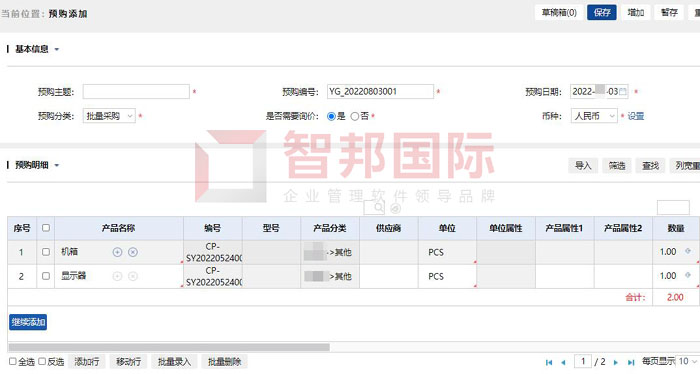Click the 移动行 button
This screenshot has width=700, height=374.
[x=129, y=362]
